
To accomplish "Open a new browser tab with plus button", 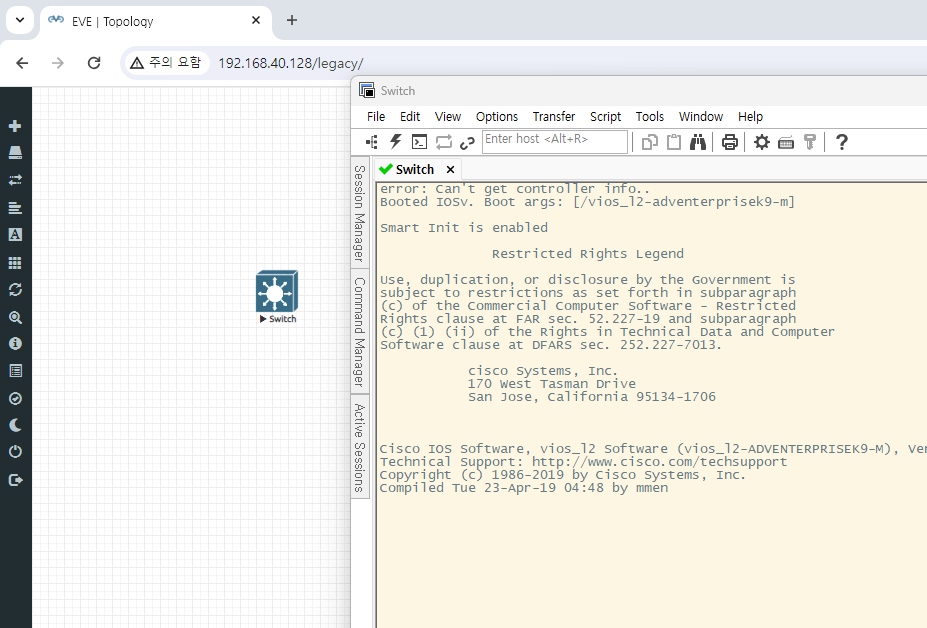I will coord(291,20).
